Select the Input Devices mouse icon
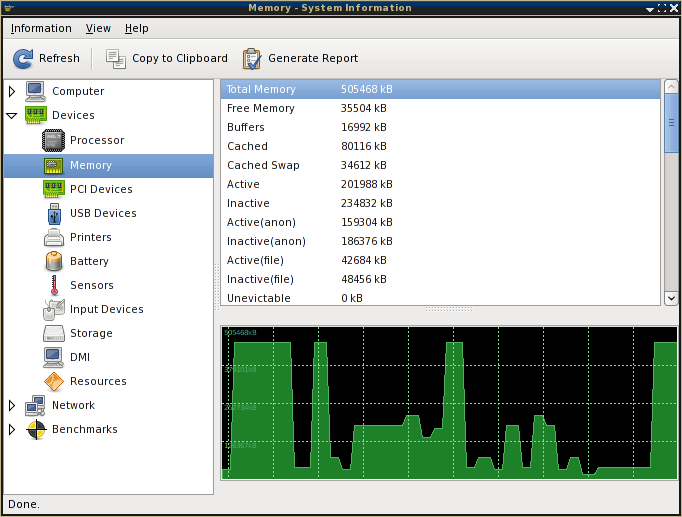This screenshot has height=517, width=682. [53, 309]
